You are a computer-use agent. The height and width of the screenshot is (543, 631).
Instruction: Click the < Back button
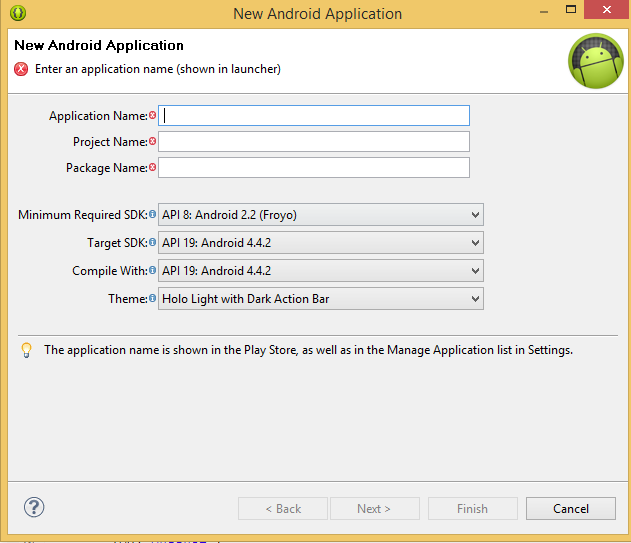[283, 509]
